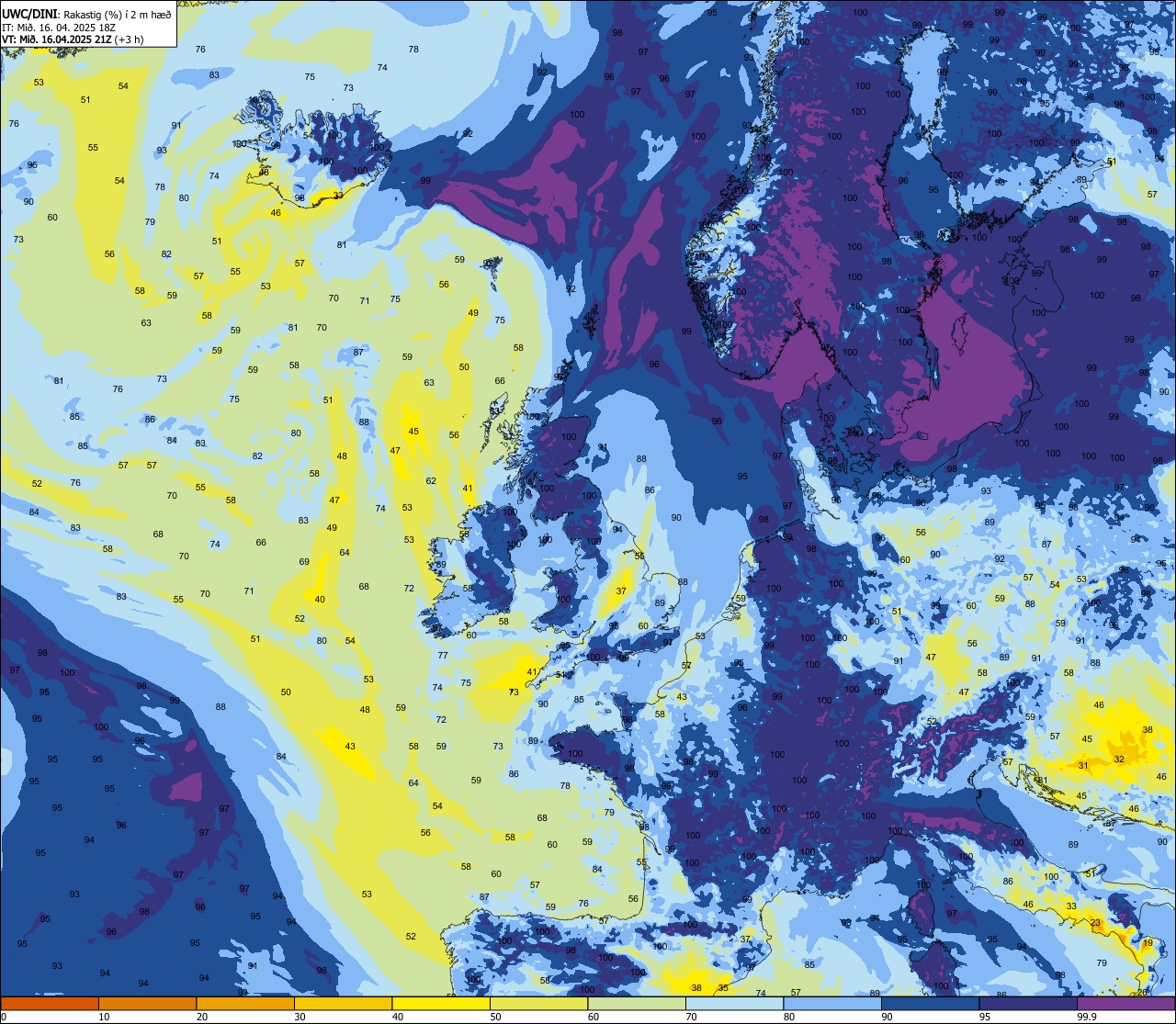Click the pale yellow 50–60 legend swatch
Screen dimensions: 1176x1024
[538, 1003]
